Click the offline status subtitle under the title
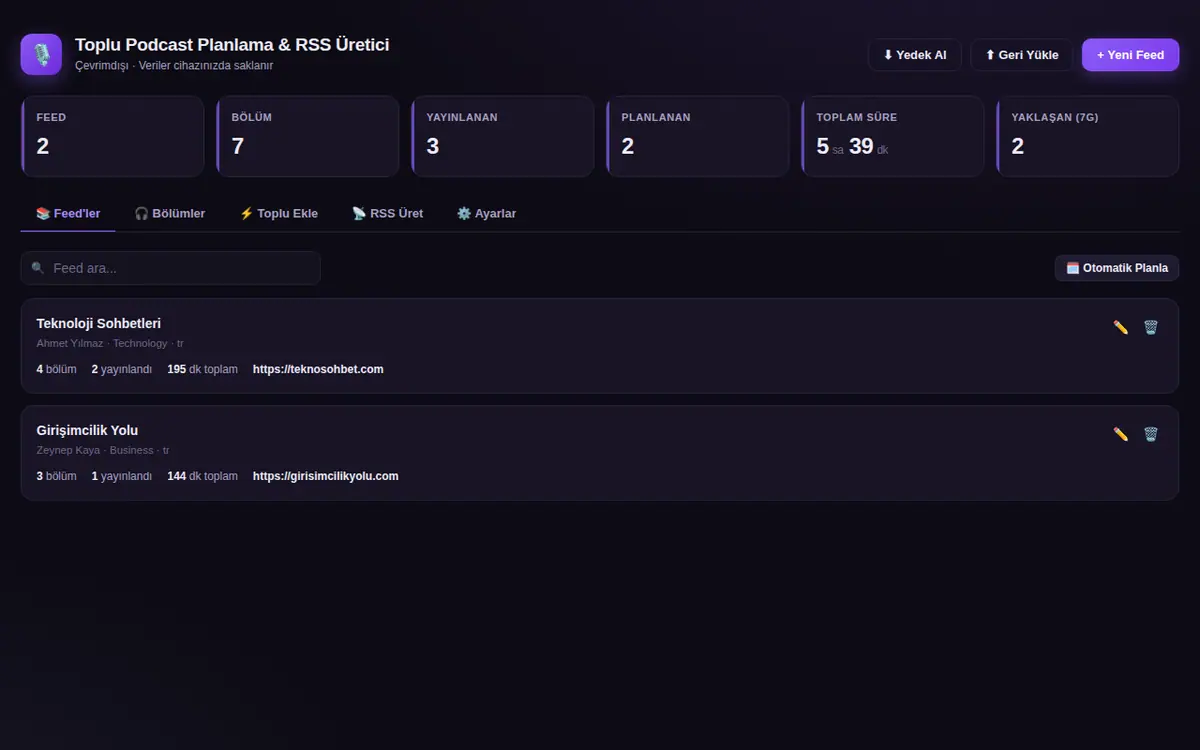The height and width of the screenshot is (750, 1200). click(174, 66)
